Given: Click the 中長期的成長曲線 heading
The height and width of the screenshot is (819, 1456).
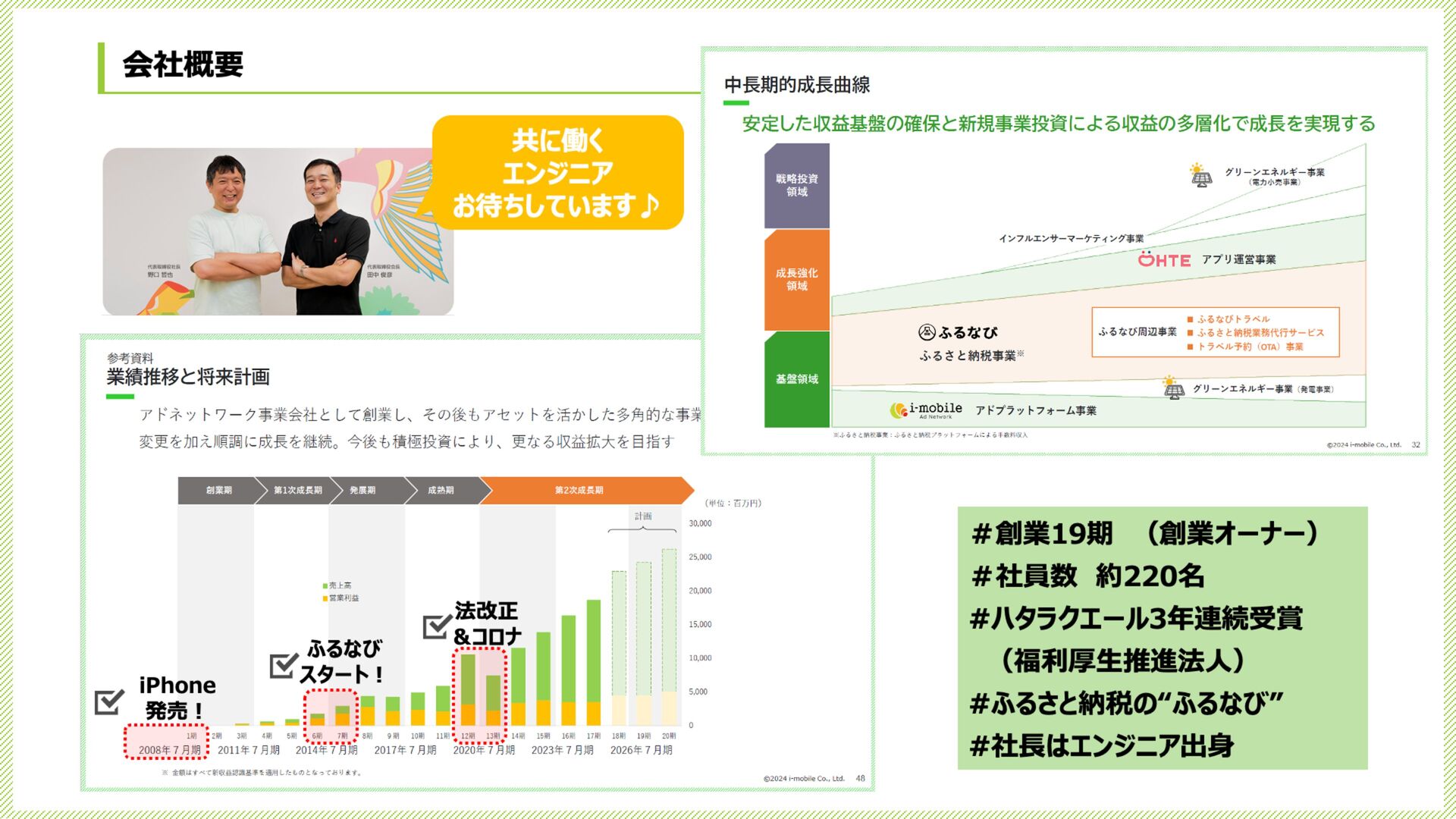Looking at the screenshot, I should (797, 85).
